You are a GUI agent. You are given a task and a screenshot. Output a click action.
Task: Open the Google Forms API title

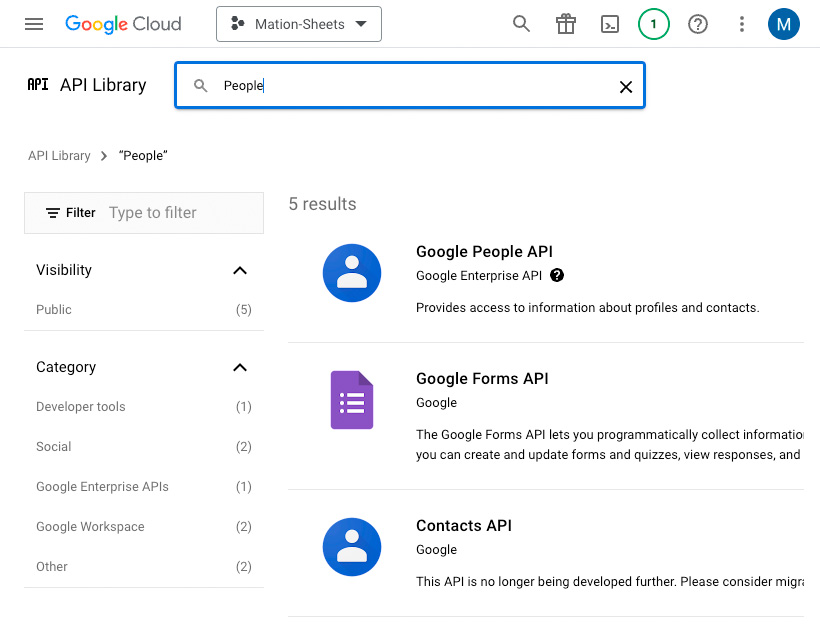[482, 379]
